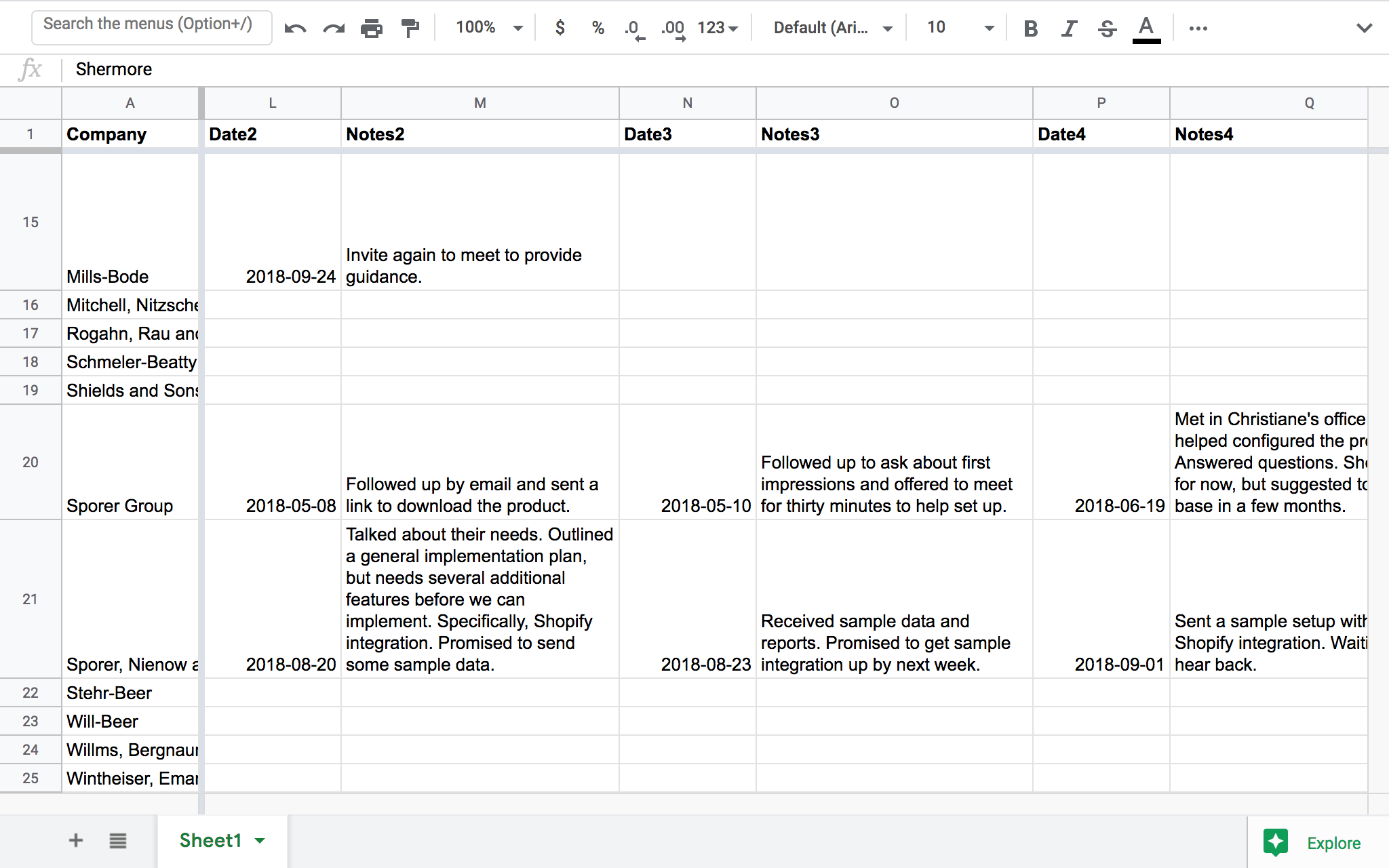
Task: Open the text color picker
Action: (x=1146, y=27)
